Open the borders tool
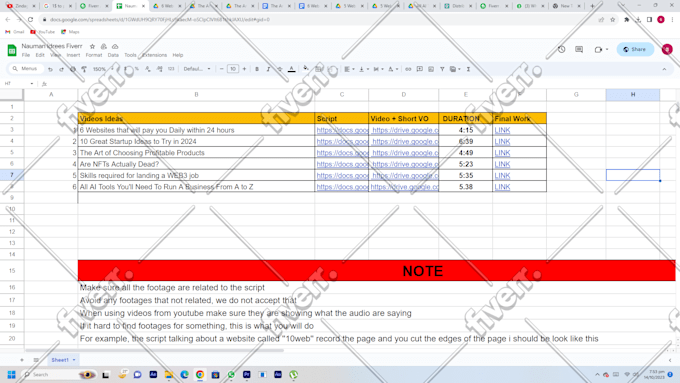 click(x=319, y=69)
